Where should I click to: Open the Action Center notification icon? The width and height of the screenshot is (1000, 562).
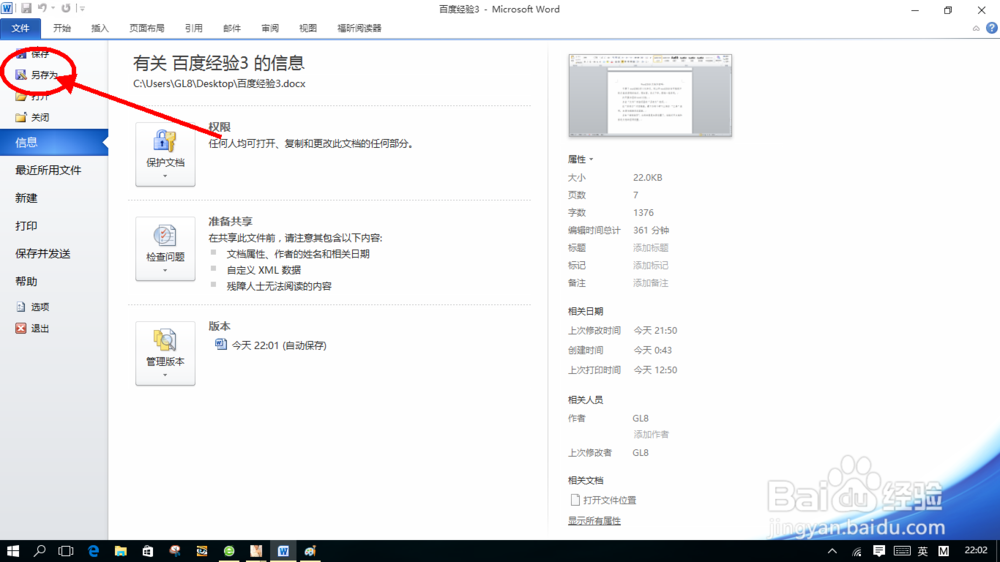pos(879,551)
